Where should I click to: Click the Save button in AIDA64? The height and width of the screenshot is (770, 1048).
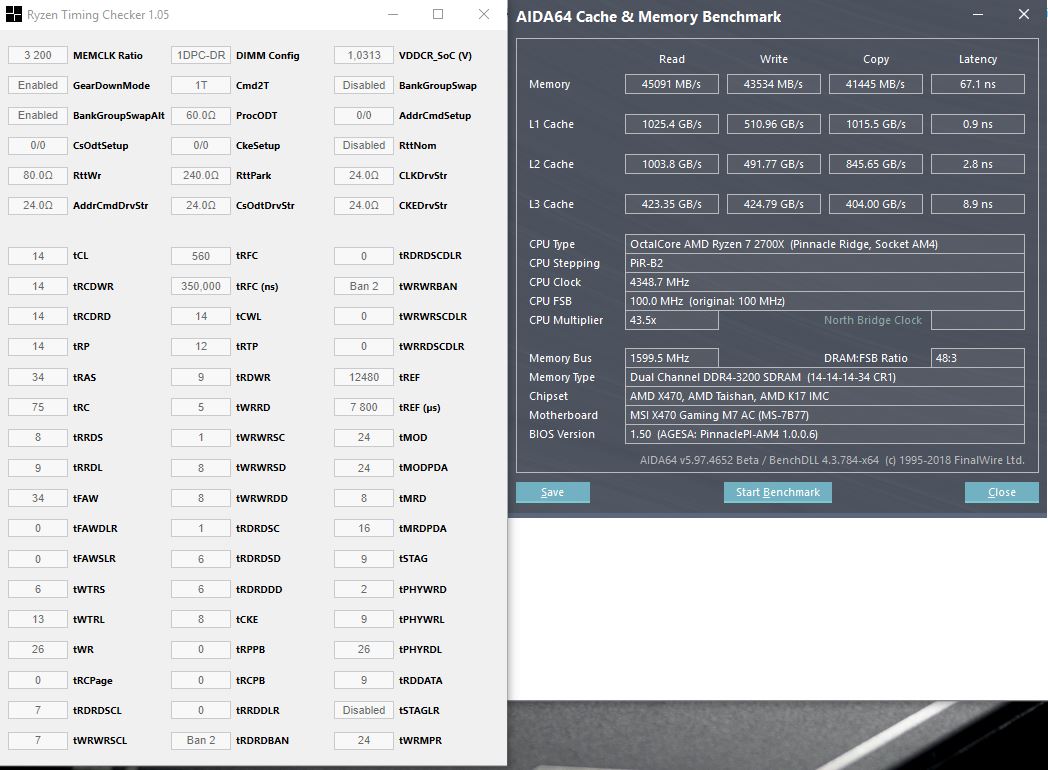553,492
